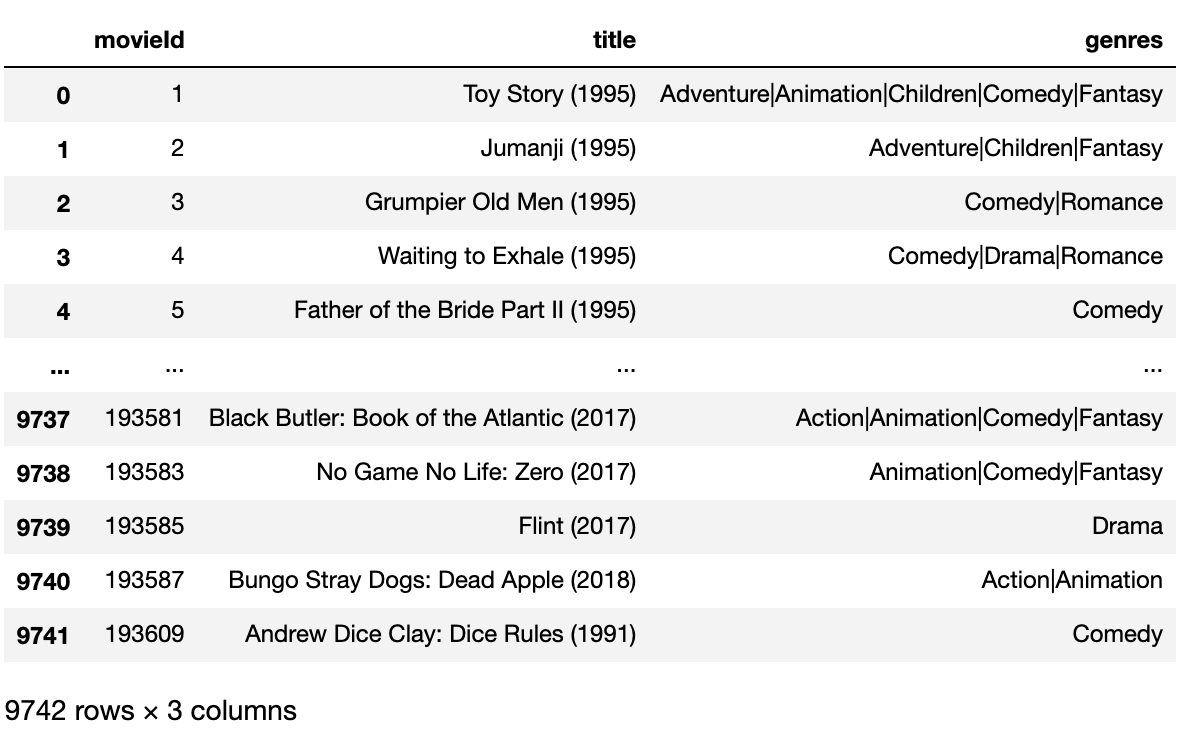Image resolution: width=1184 pixels, height=732 pixels.
Task: Click the movieId 193583 cell
Action: (144, 472)
